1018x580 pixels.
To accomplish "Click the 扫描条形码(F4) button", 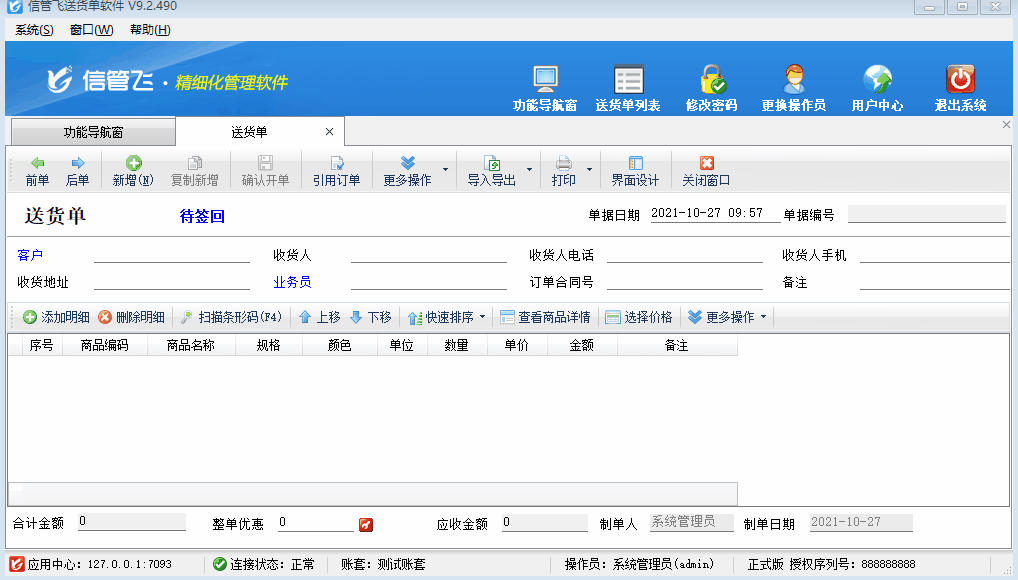I will 231,317.
